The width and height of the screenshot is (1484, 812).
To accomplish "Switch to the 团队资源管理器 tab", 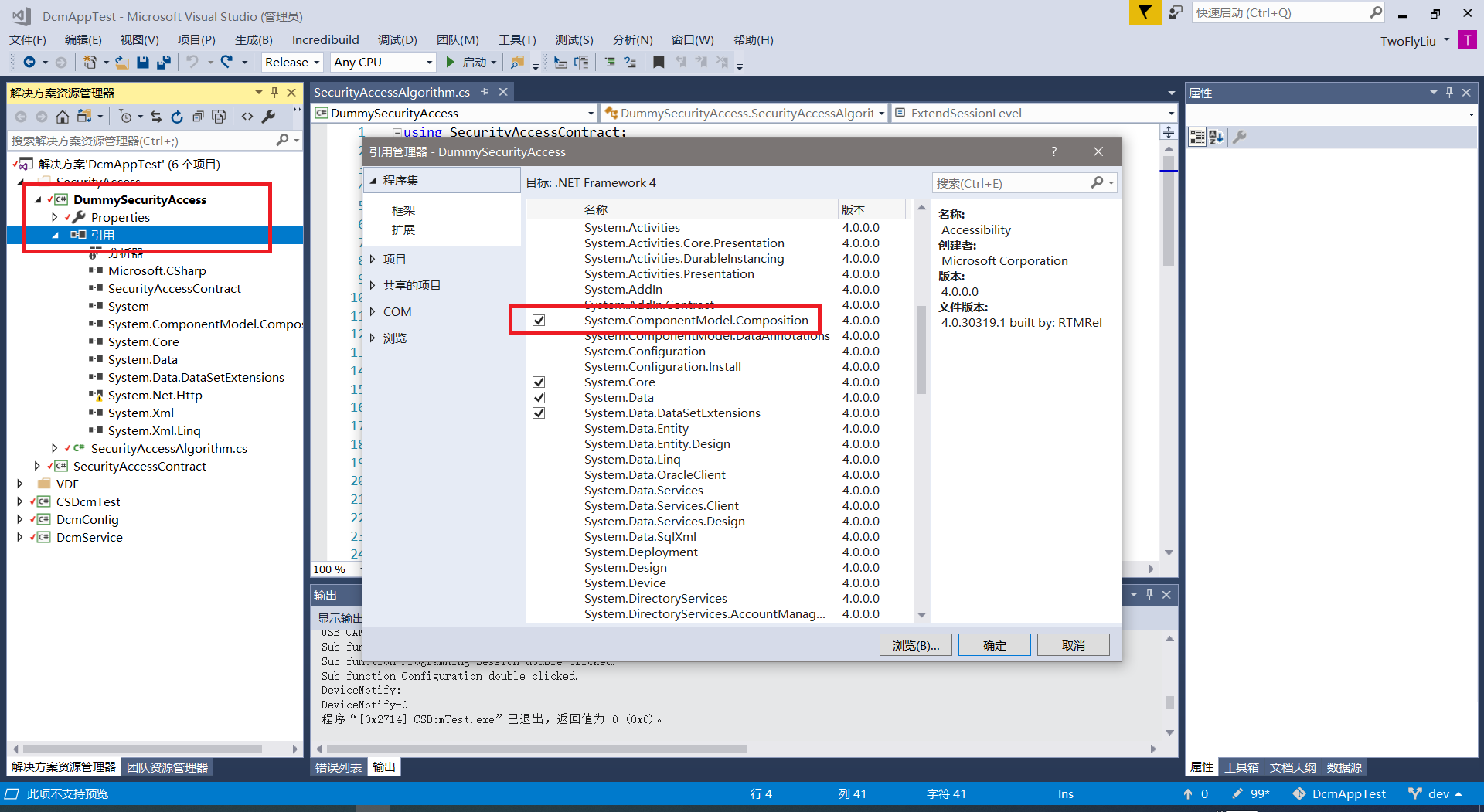I will [x=168, y=767].
